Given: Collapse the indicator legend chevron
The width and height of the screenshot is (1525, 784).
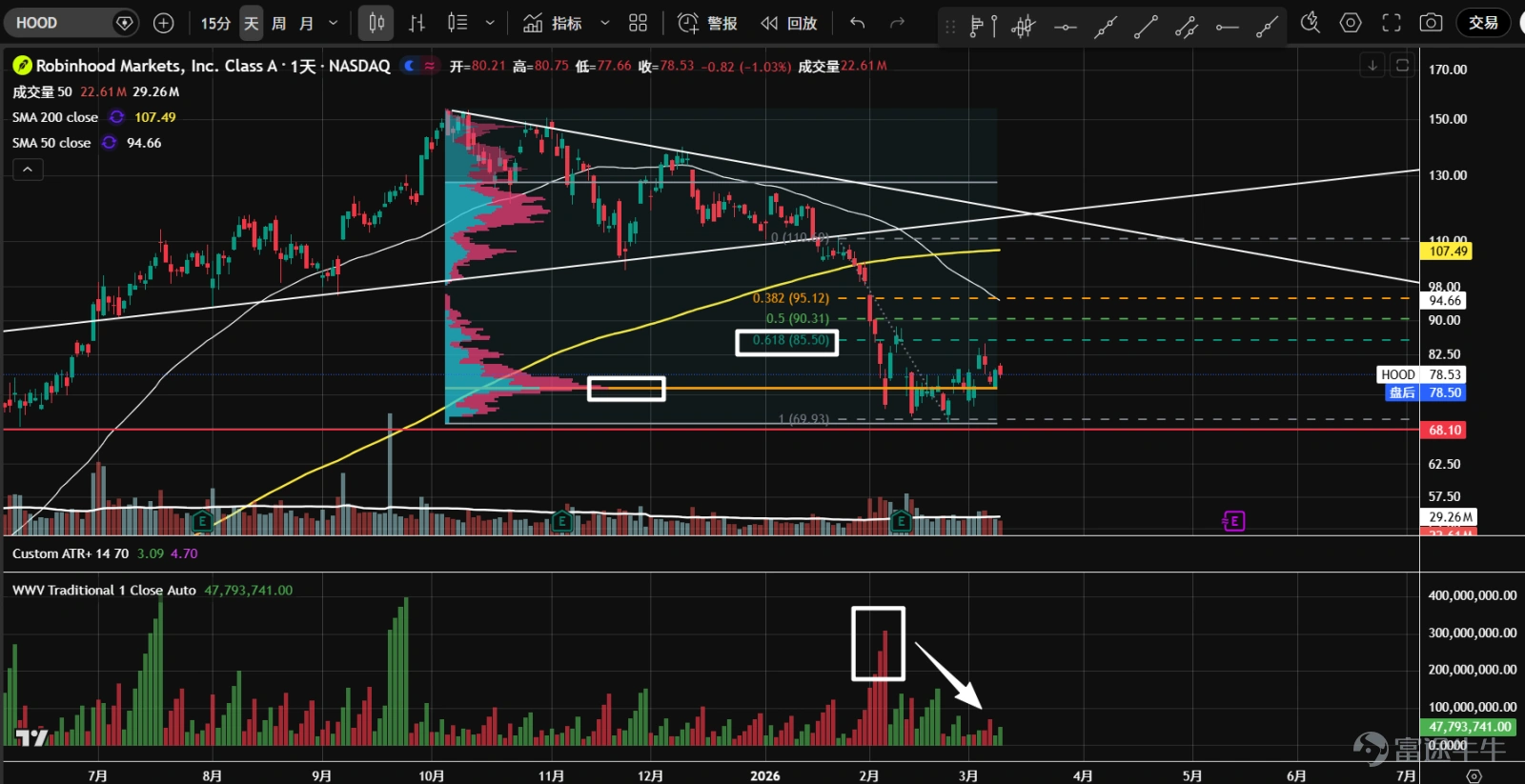Looking at the screenshot, I should point(28,170).
